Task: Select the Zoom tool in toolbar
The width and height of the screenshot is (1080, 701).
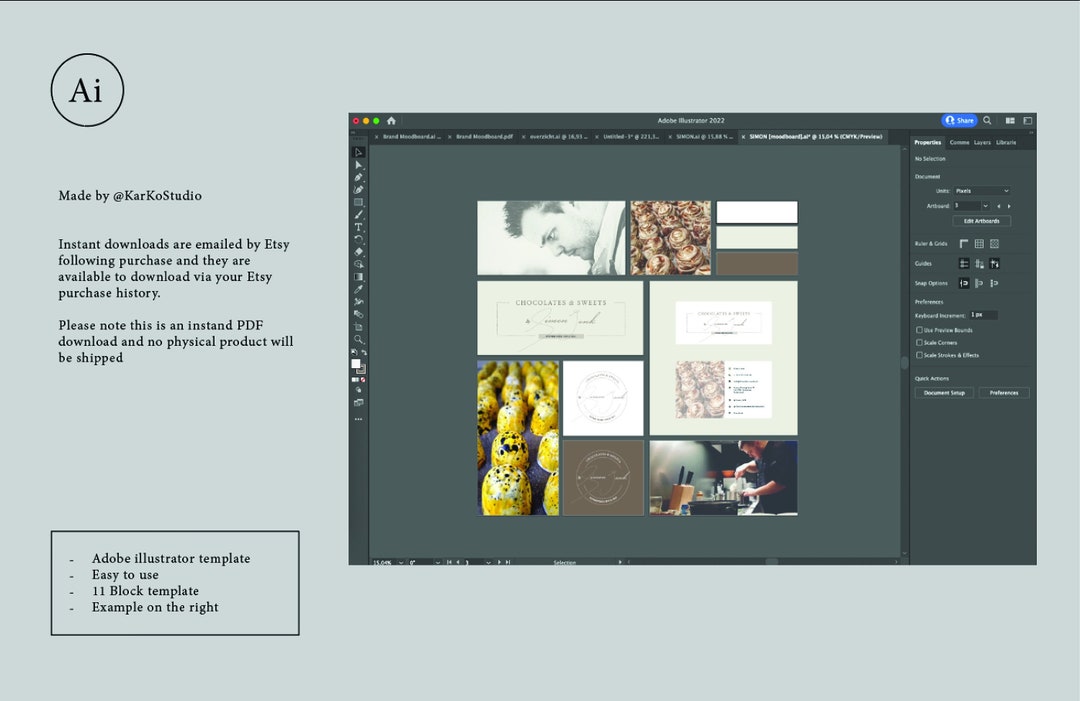Action: [358, 339]
